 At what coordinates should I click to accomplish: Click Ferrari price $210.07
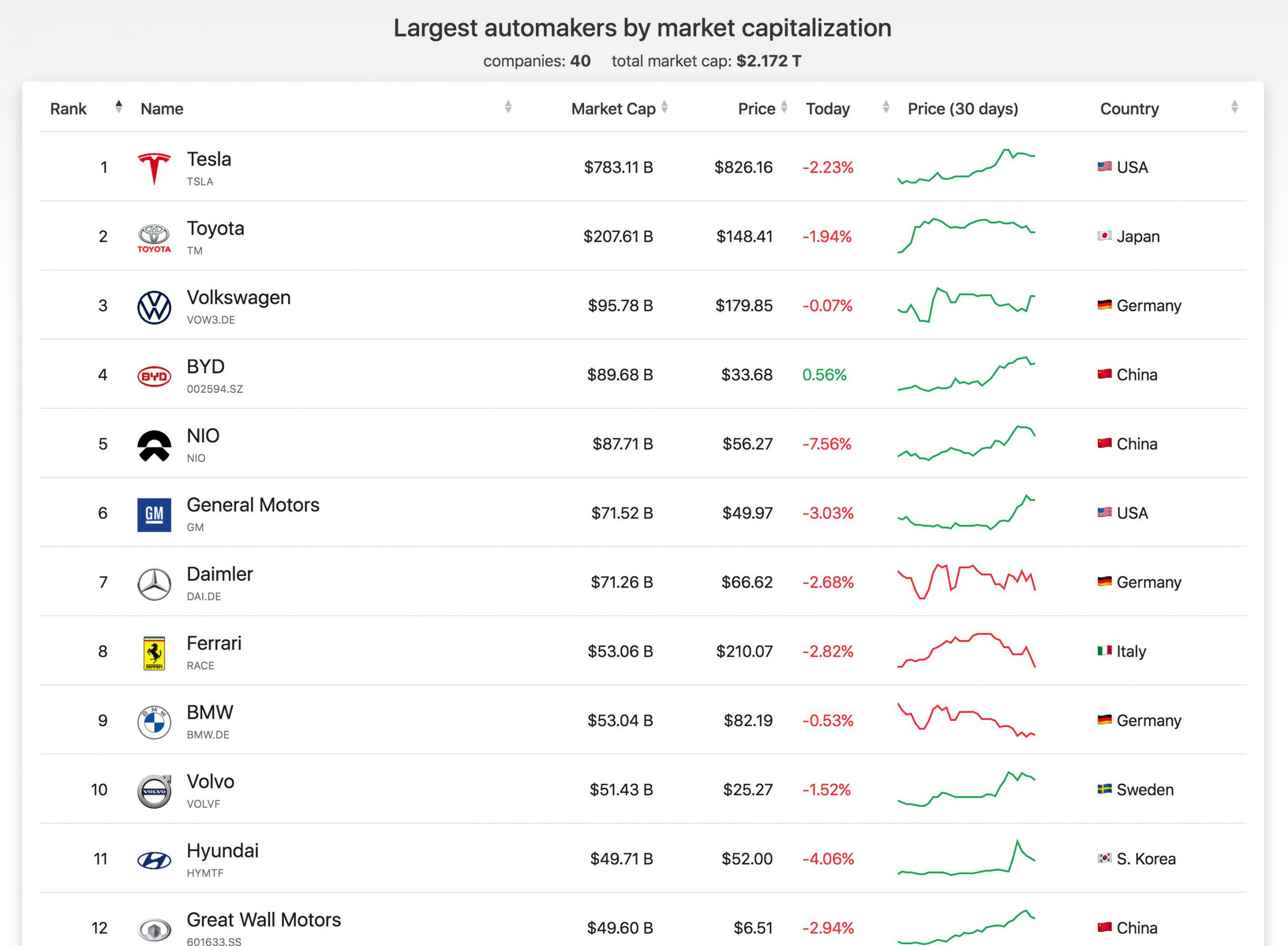[x=745, y=651]
